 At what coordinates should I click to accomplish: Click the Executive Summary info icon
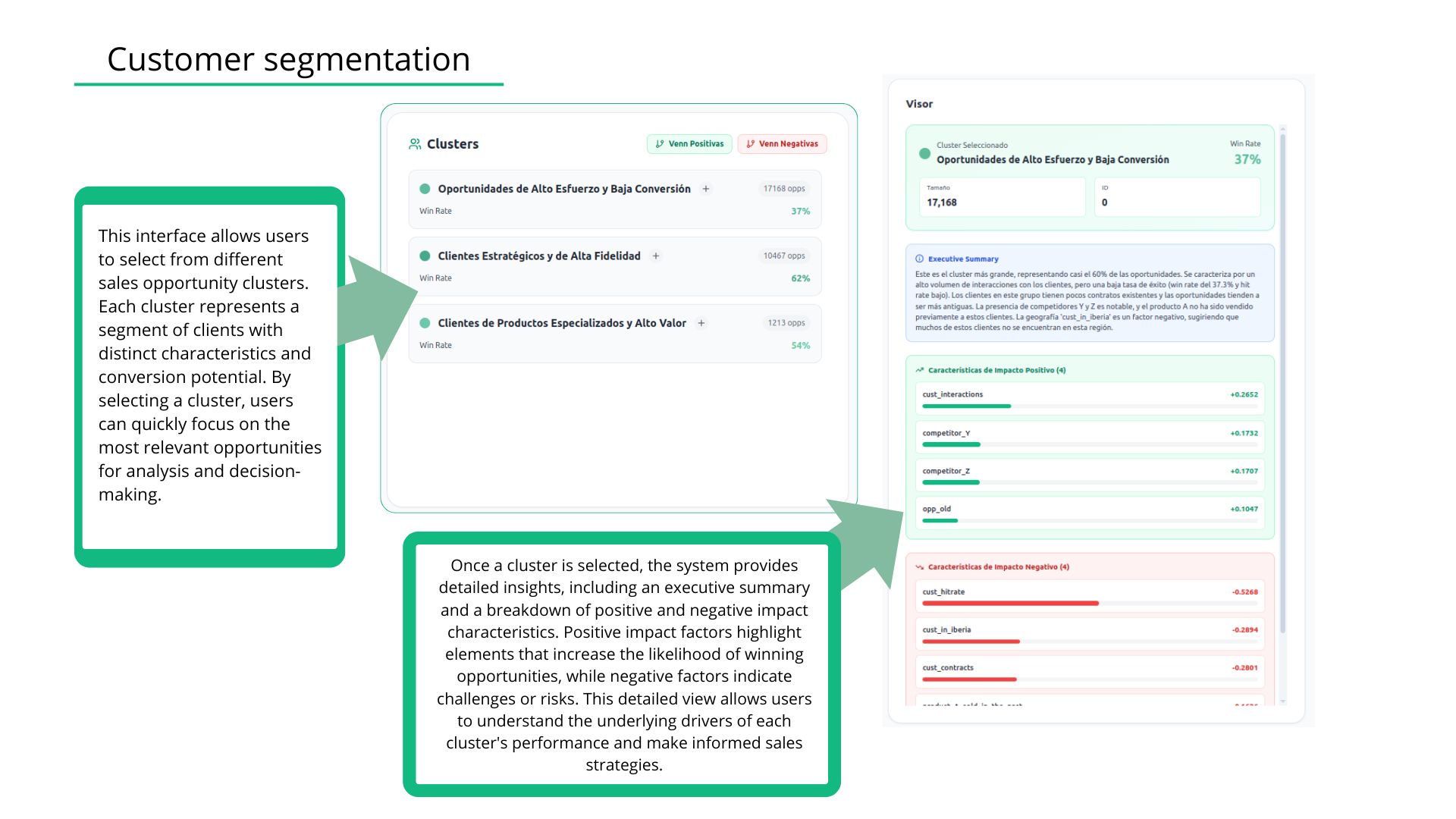[x=919, y=259]
